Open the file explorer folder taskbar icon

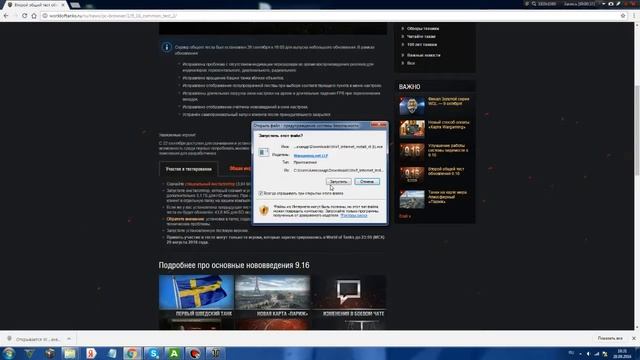(x=70, y=353)
